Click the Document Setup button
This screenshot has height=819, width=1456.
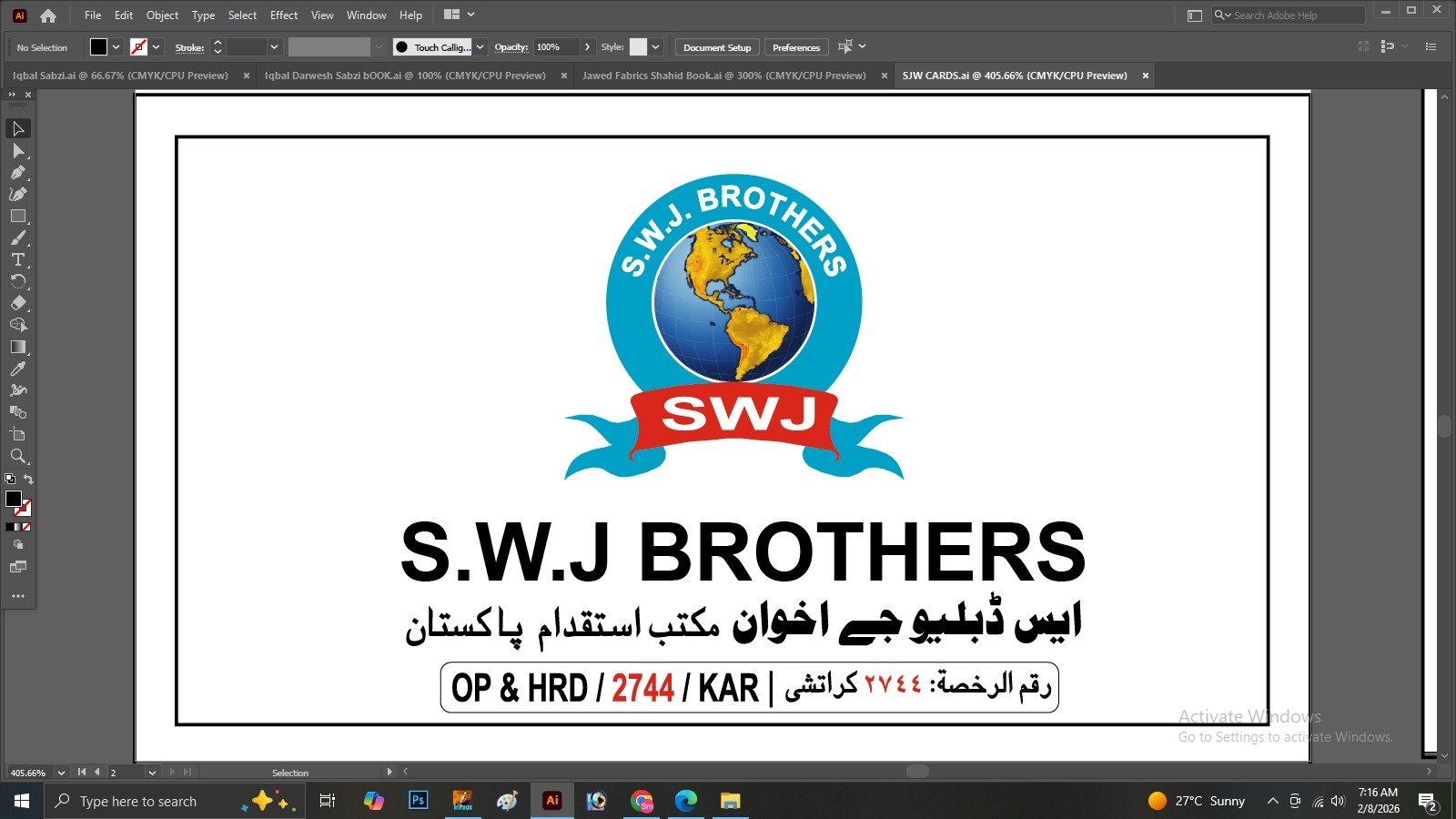pos(717,47)
